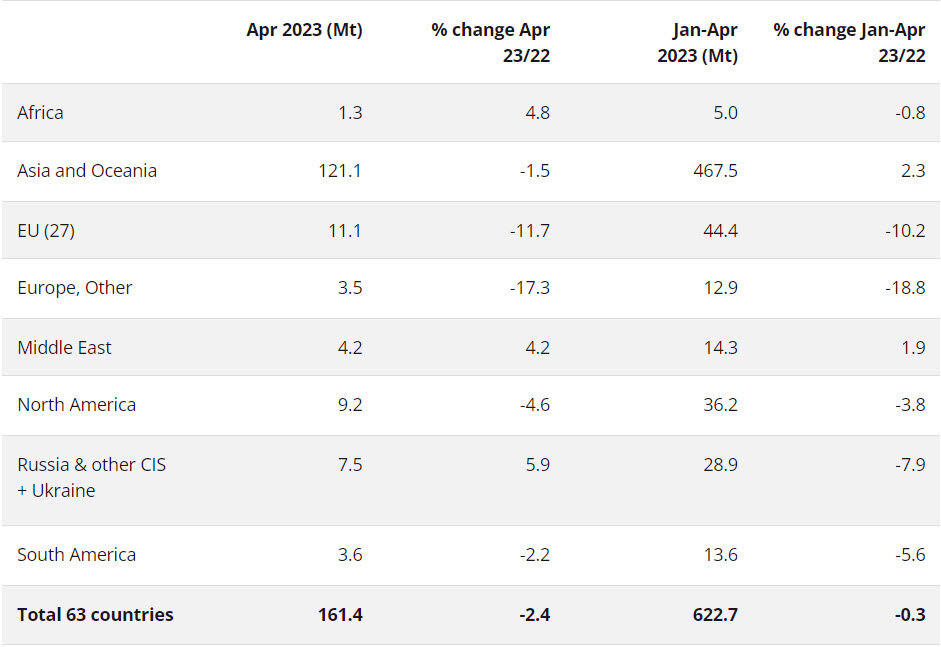Click the 36.2 North America Jan-Apr value

click(719, 405)
